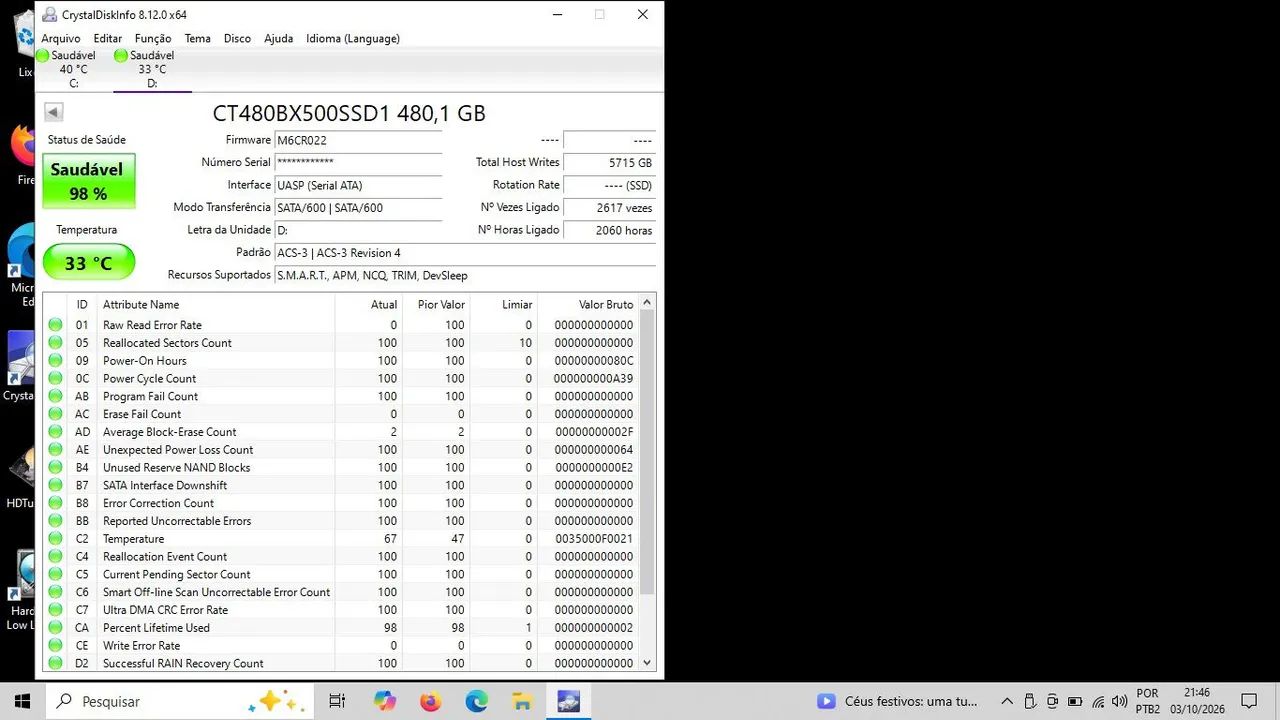Launch Copilot from the taskbar
The image size is (1280, 720).
(x=385, y=701)
